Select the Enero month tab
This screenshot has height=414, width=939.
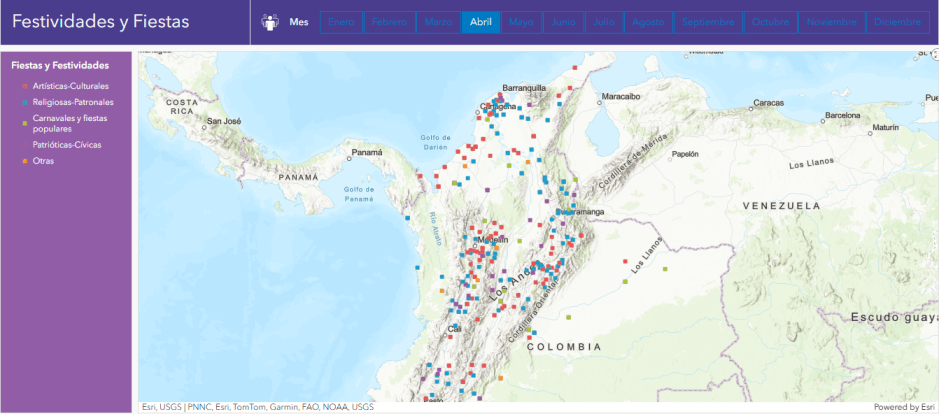[341, 22]
